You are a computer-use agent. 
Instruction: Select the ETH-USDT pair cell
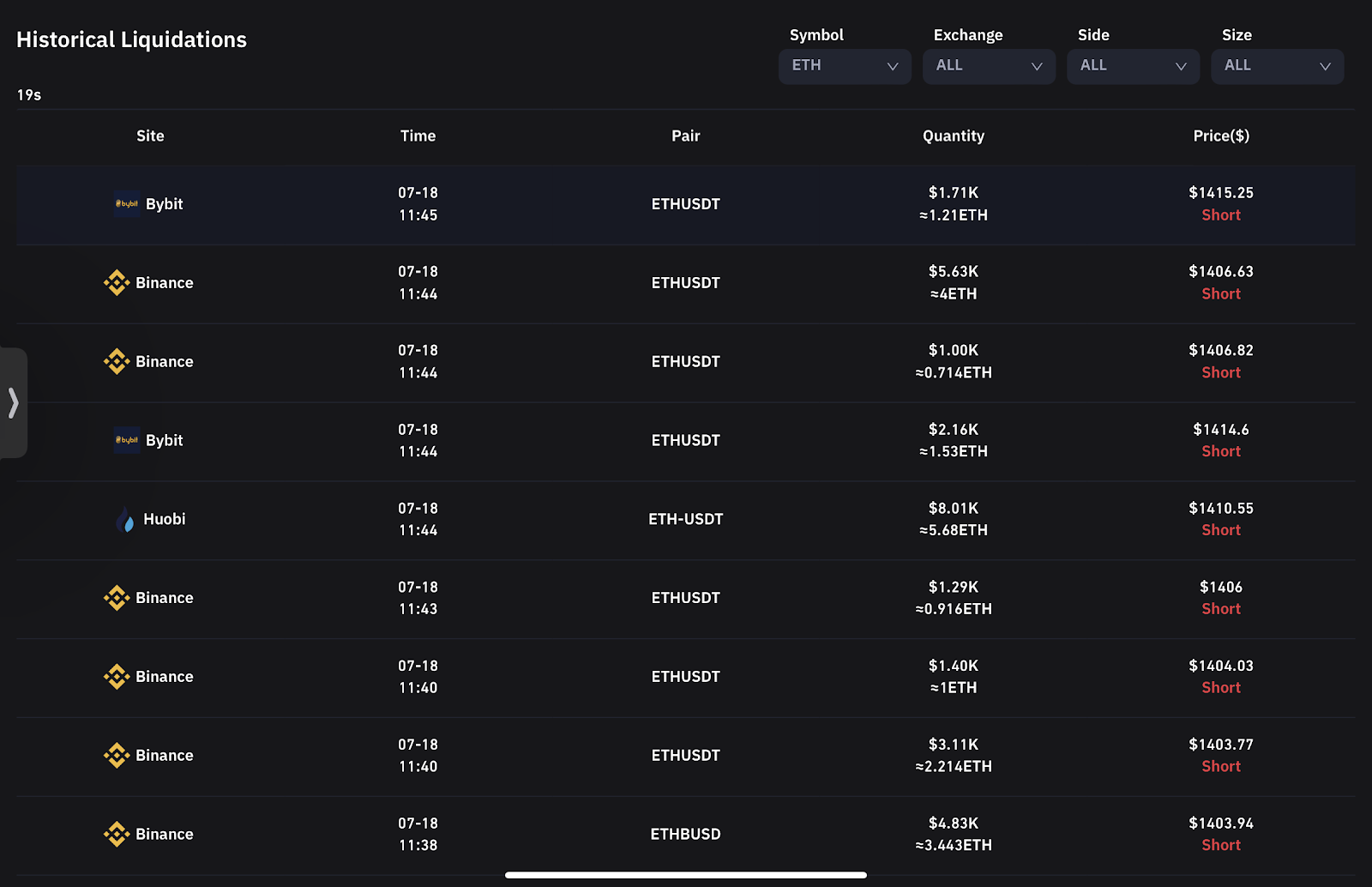coord(686,519)
